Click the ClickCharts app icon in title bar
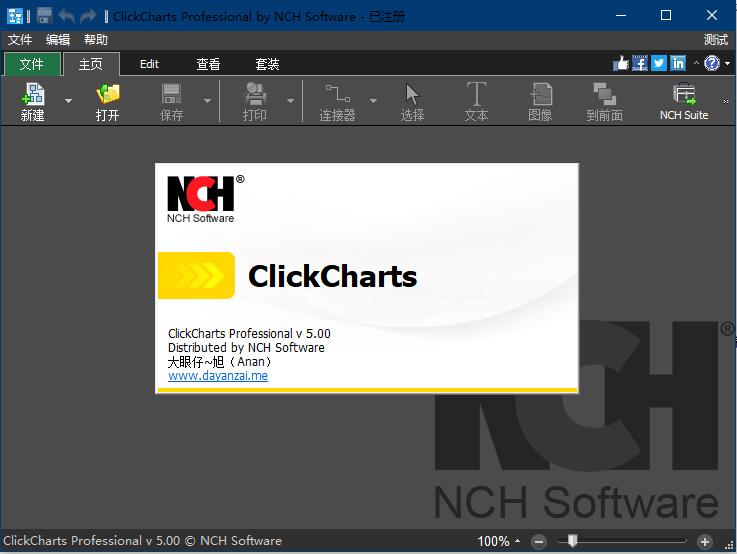Viewport: 737px width, 554px height. (15, 16)
